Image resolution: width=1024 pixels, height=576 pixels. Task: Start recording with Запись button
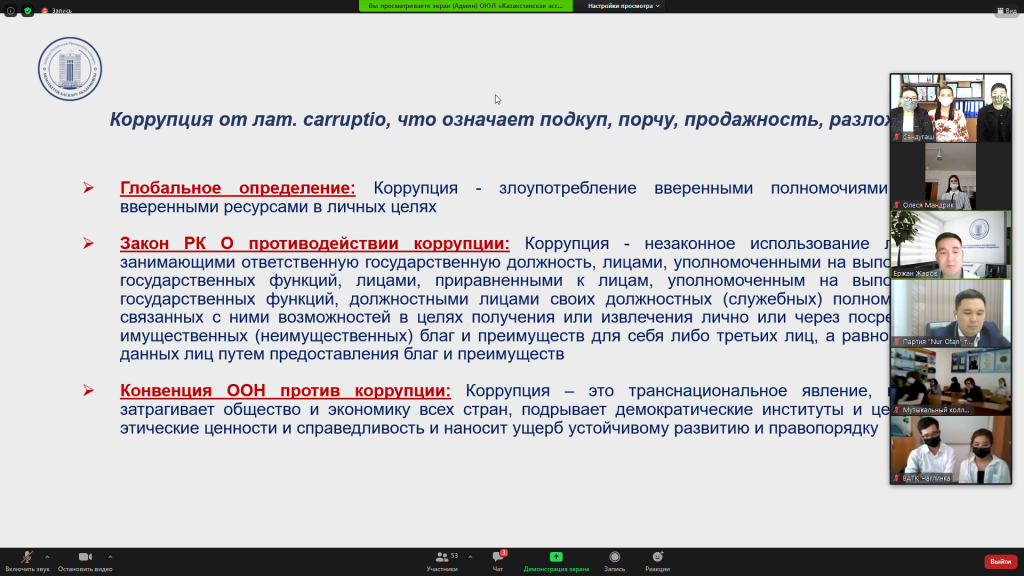[x=614, y=560]
